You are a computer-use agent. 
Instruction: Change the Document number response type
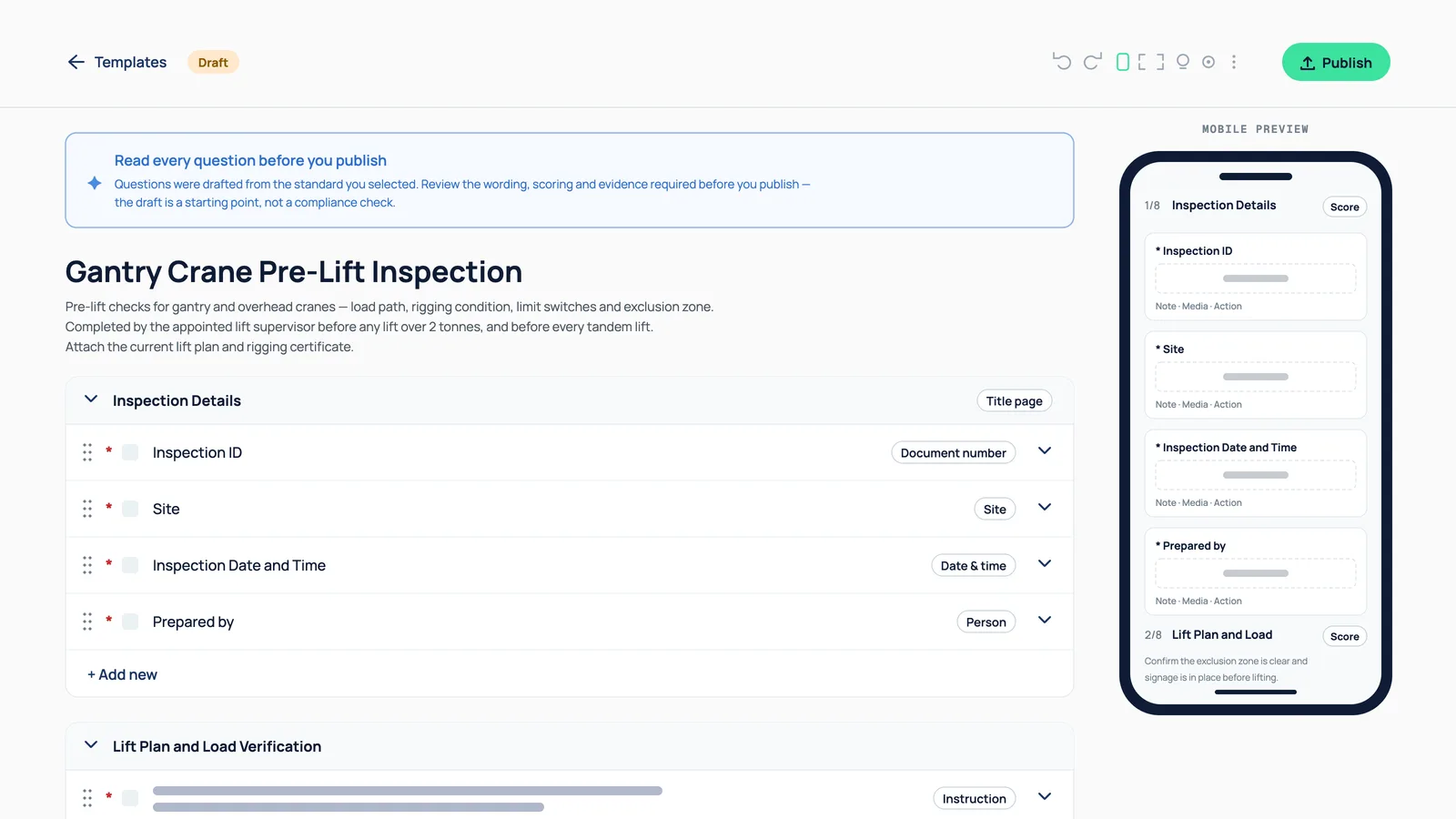pos(953,452)
